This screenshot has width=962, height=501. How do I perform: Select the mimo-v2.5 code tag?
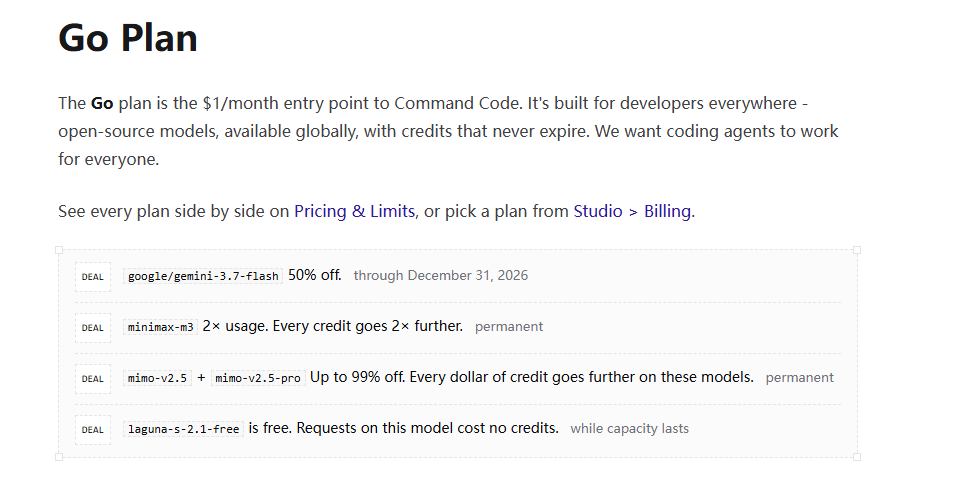pyautogui.click(x=157, y=378)
